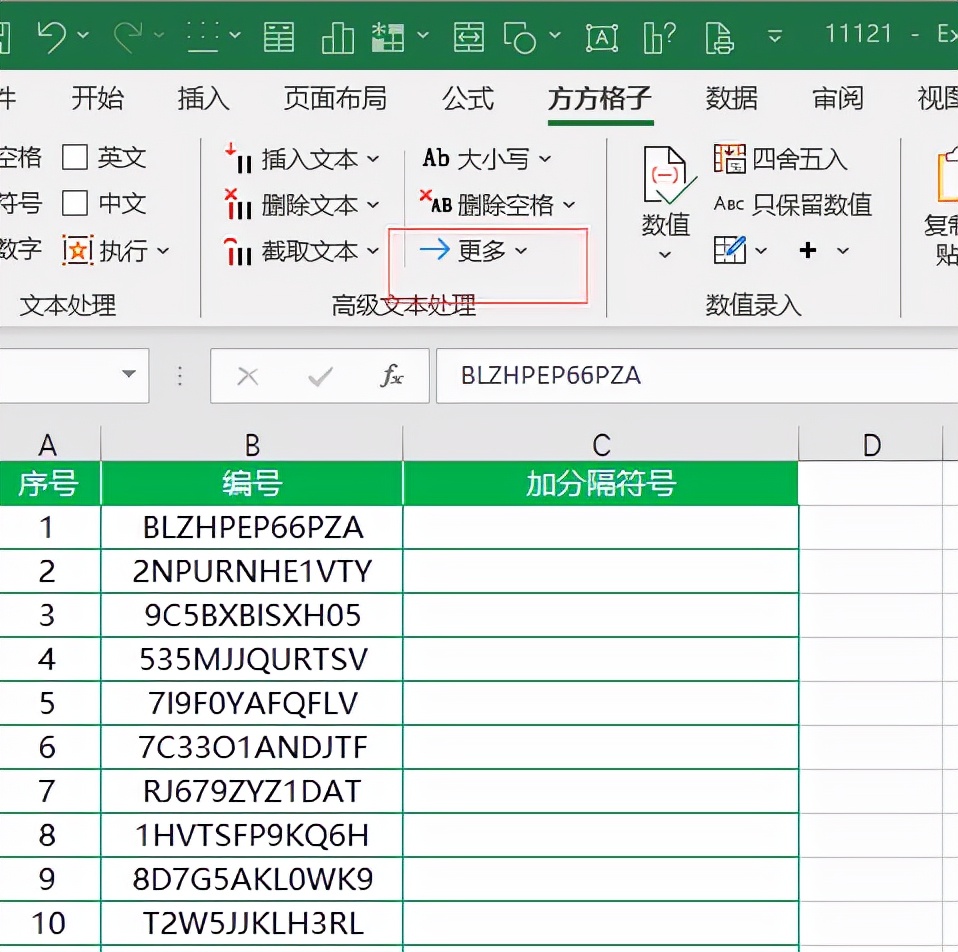Open the 页面布局 tab
958x952 pixels.
point(335,98)
